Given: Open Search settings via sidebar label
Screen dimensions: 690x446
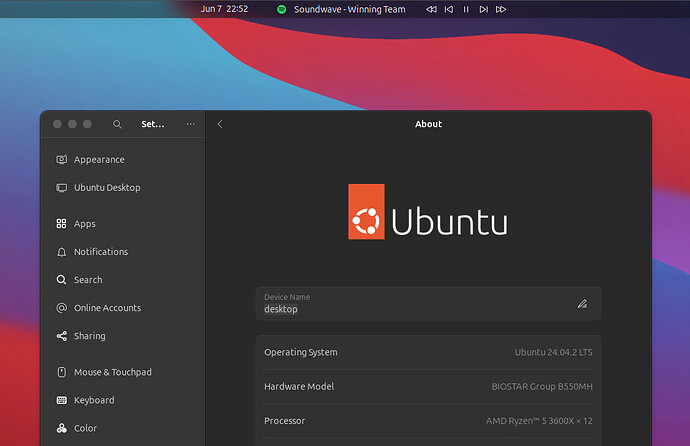Looking at the screenshot, I should pyautogui.click(x=88, y=280).
